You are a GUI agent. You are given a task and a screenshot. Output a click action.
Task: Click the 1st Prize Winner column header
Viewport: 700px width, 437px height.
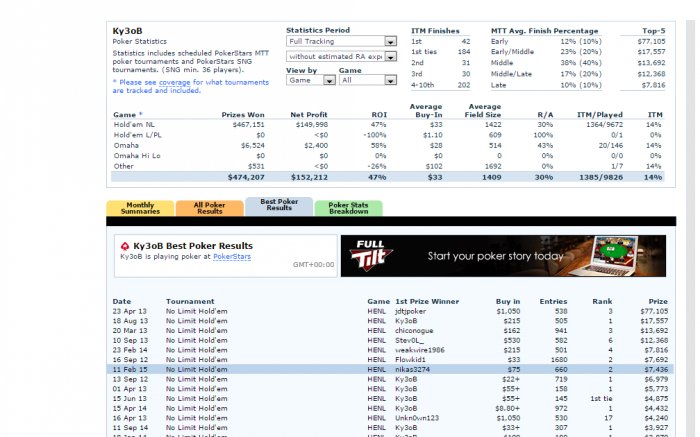[427, 301]
